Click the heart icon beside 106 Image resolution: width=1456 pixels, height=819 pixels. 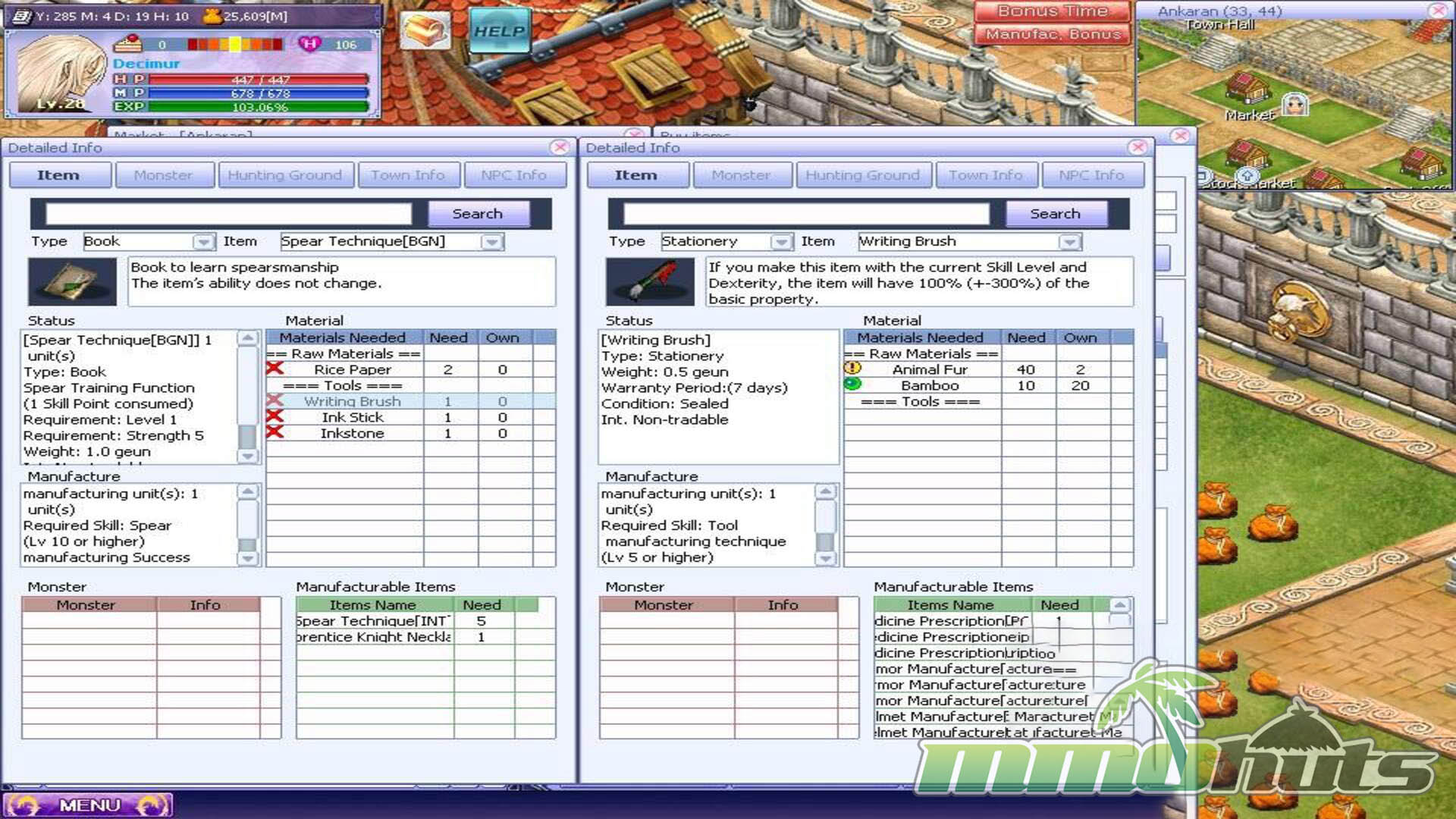pyautogui.click(x=309, y=44)
